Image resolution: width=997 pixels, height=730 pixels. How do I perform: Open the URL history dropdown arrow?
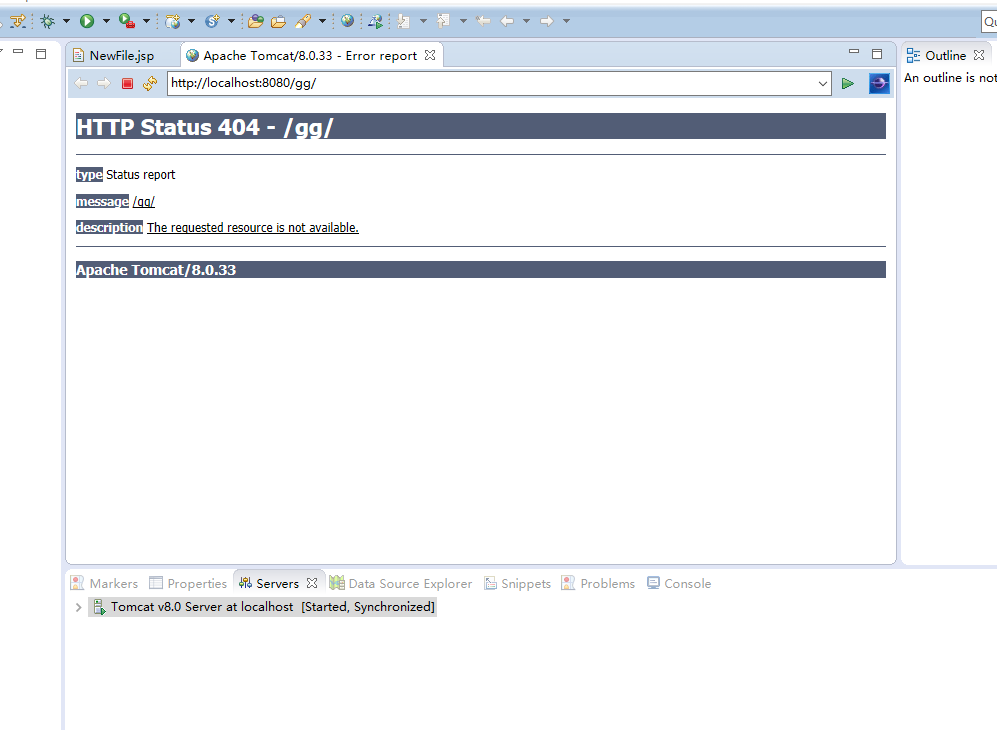coord(822,83)
